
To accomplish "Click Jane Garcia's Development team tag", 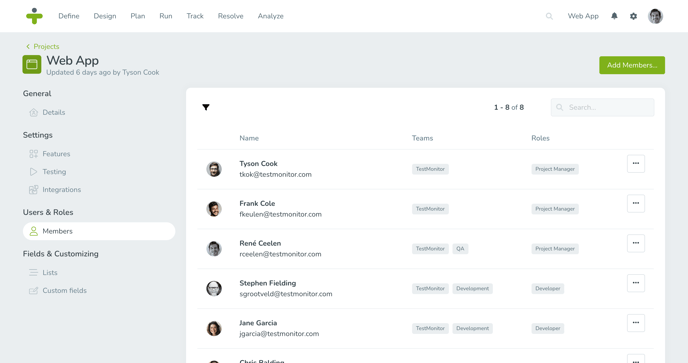I will click(x=472, y=328).
